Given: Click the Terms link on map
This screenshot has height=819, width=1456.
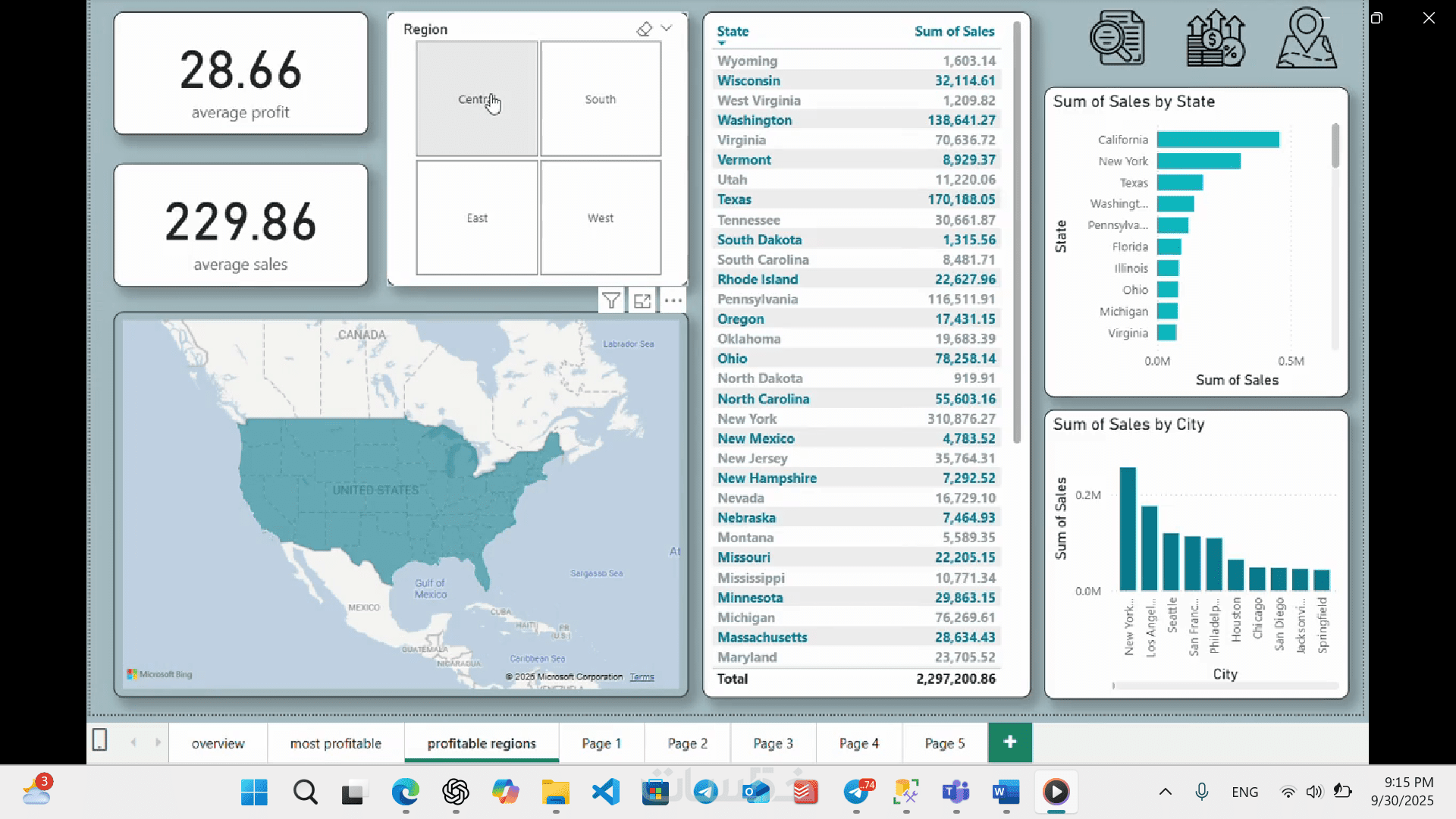Looking at the screenshot, I should click(642, 677).
